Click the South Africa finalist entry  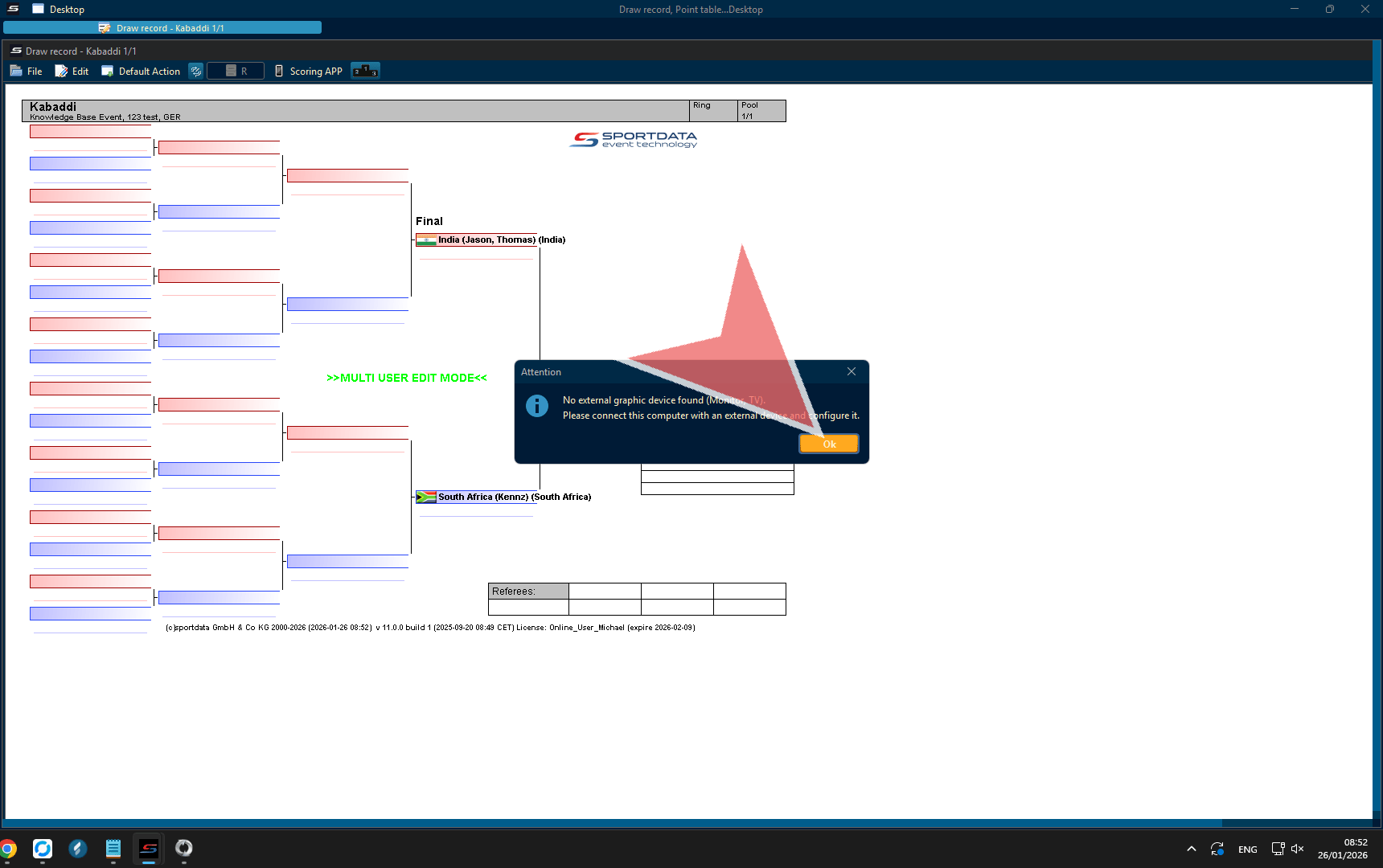pos(503,497)
